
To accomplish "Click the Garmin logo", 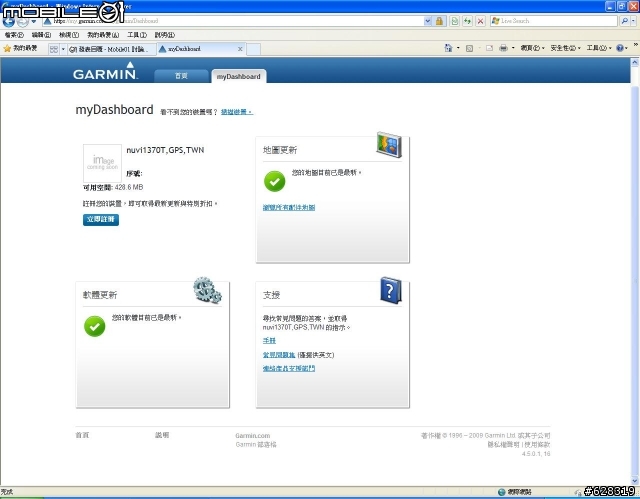I will pyautogui.click(x=105, y=71).
